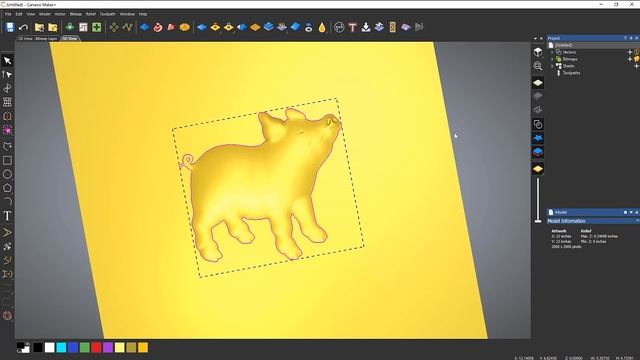Viewport: 640px width, 360px height.
Task: Pick the green color swatch
Action: pyautogui.click(x=84, y=347)
